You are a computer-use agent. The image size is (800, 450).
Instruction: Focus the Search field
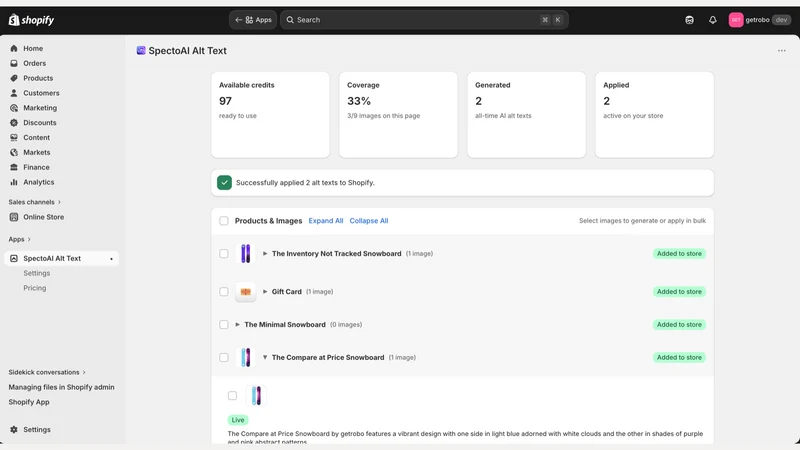pos(424,20)
